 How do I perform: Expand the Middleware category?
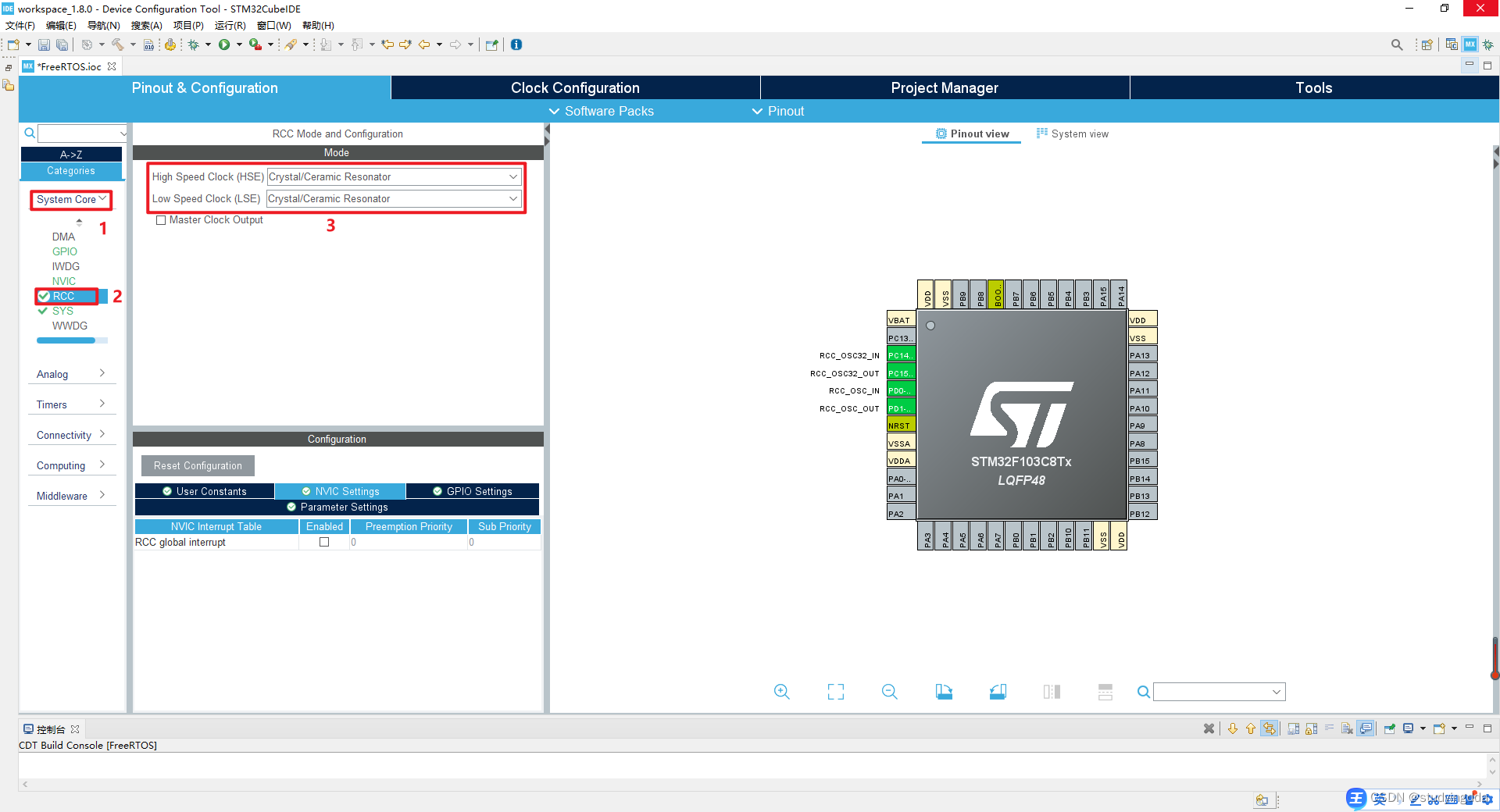pos(71,496)
